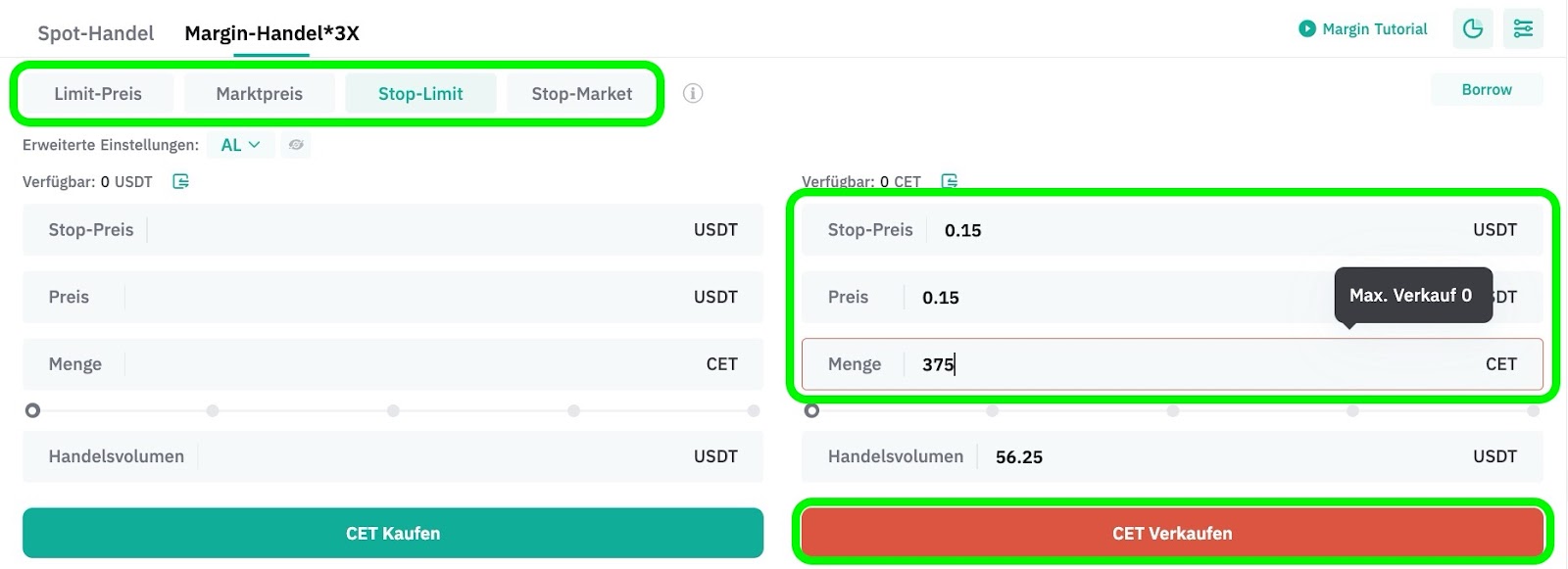
Task: Select the Stop-Limit order type
Action: (420, 94)
